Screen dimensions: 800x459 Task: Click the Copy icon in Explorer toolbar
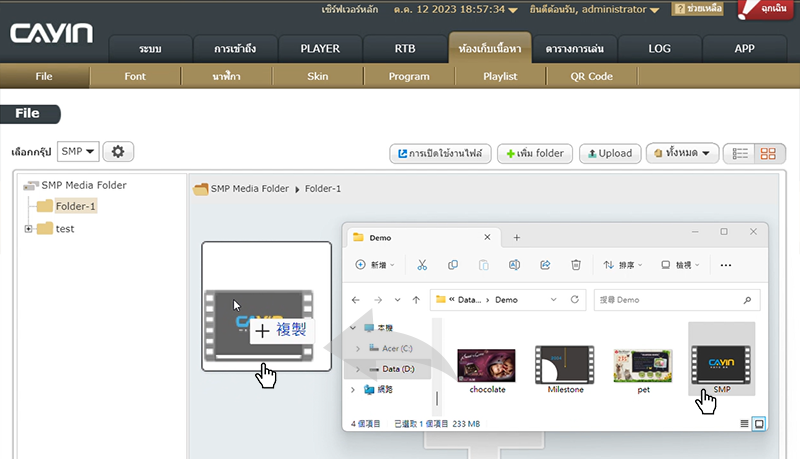click(x=453, y=265)
